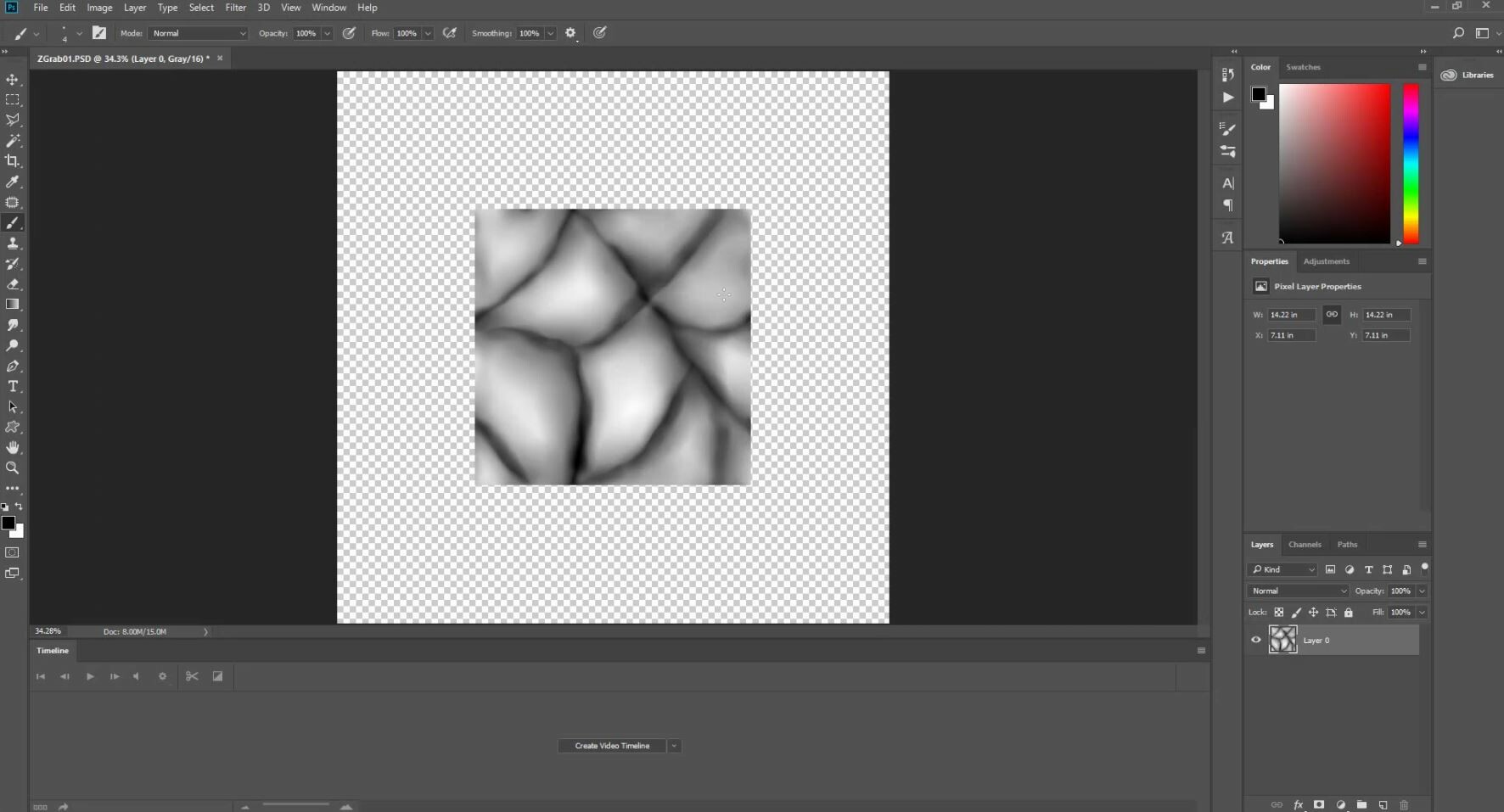Screen dimensions: 1504x812
Task: Select the Move tool
Action: coord(13,79)
